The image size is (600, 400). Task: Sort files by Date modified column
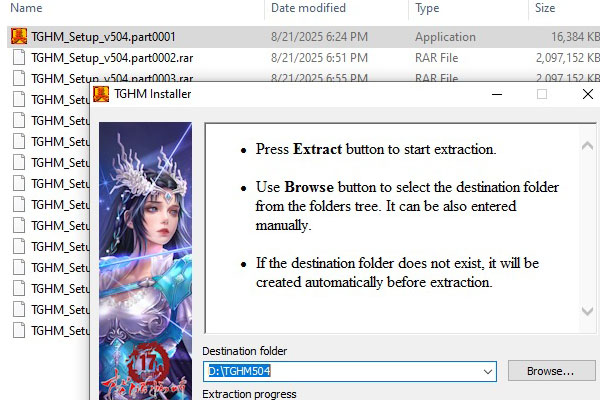pos(308,8)
